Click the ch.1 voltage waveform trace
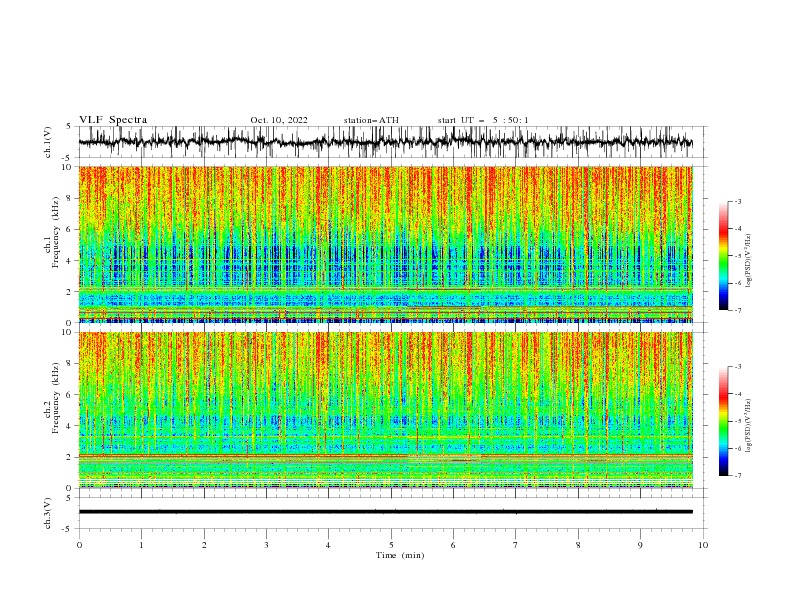Image resolution: width=792 pixels, height=612 pixels. coord(385,142)
